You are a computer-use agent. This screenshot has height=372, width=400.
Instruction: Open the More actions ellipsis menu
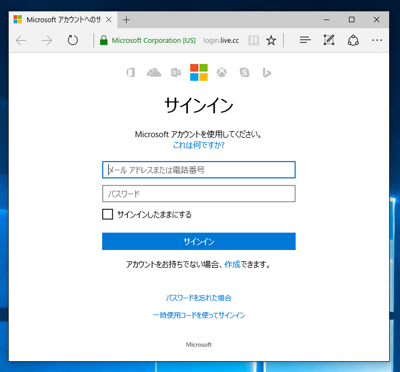377,40
